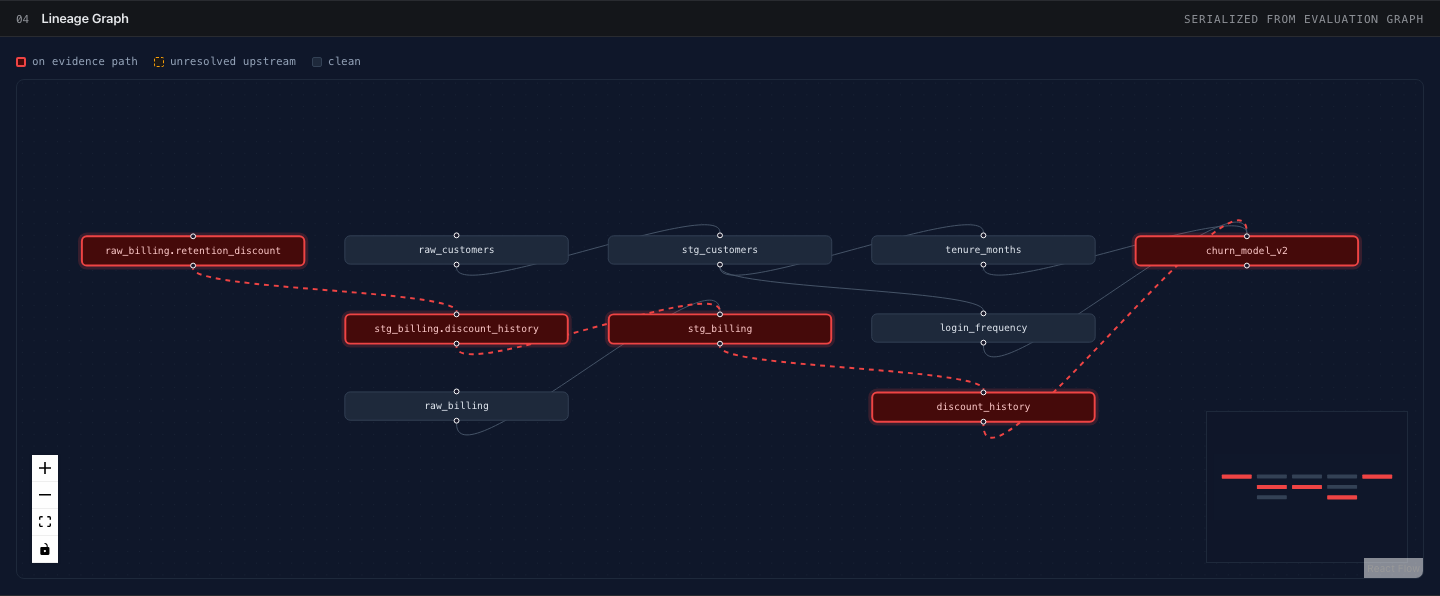The height and width of the screenshot is (596, 1440).
Task: Zoom out the lineage graph
Action: (45, 495)
